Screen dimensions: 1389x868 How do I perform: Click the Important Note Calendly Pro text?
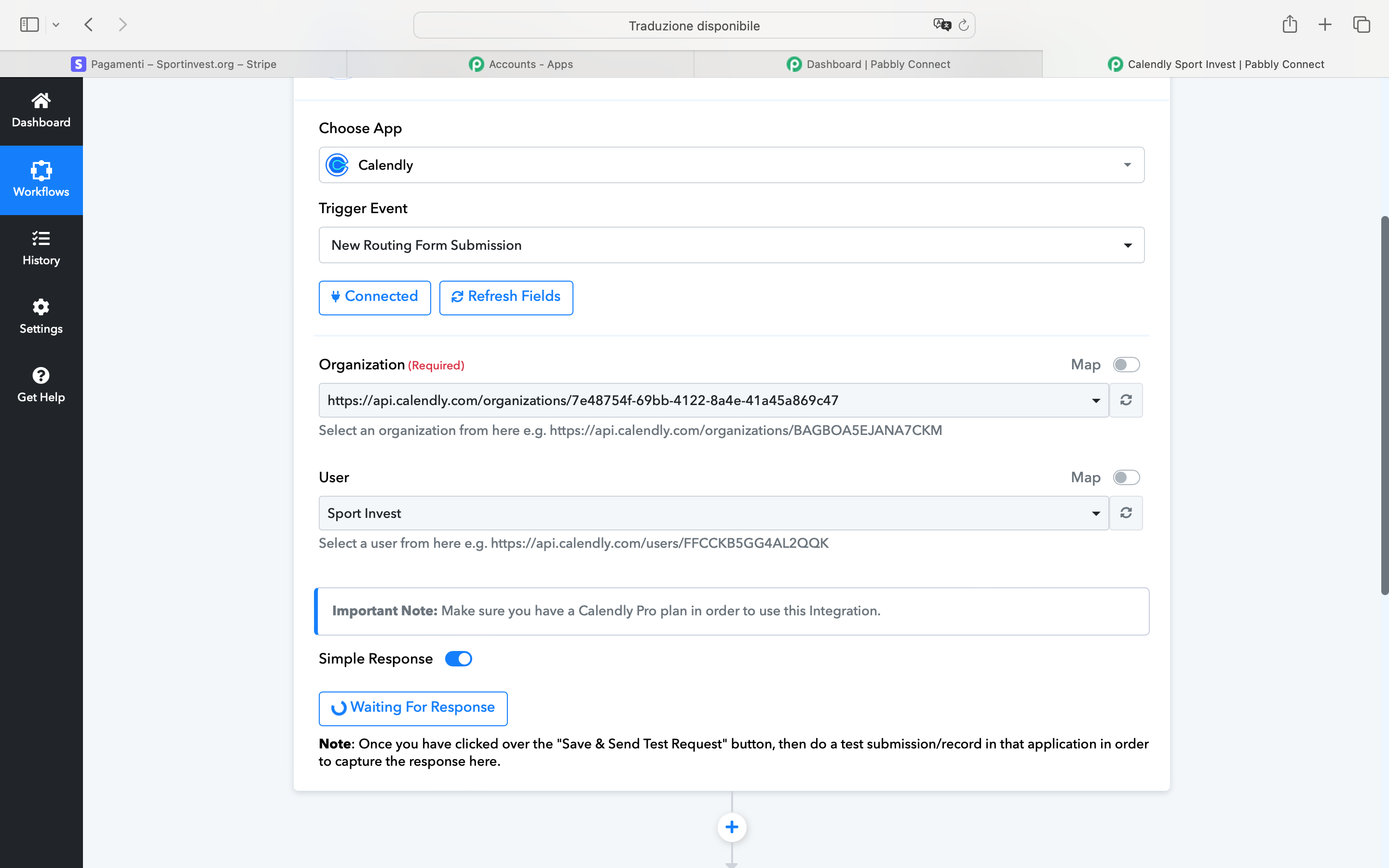[606, 611]
